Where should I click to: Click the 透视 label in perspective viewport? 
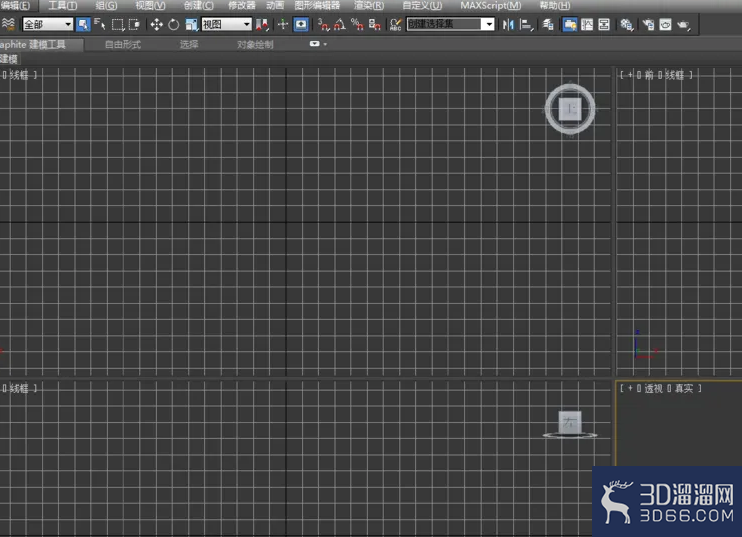654,388
